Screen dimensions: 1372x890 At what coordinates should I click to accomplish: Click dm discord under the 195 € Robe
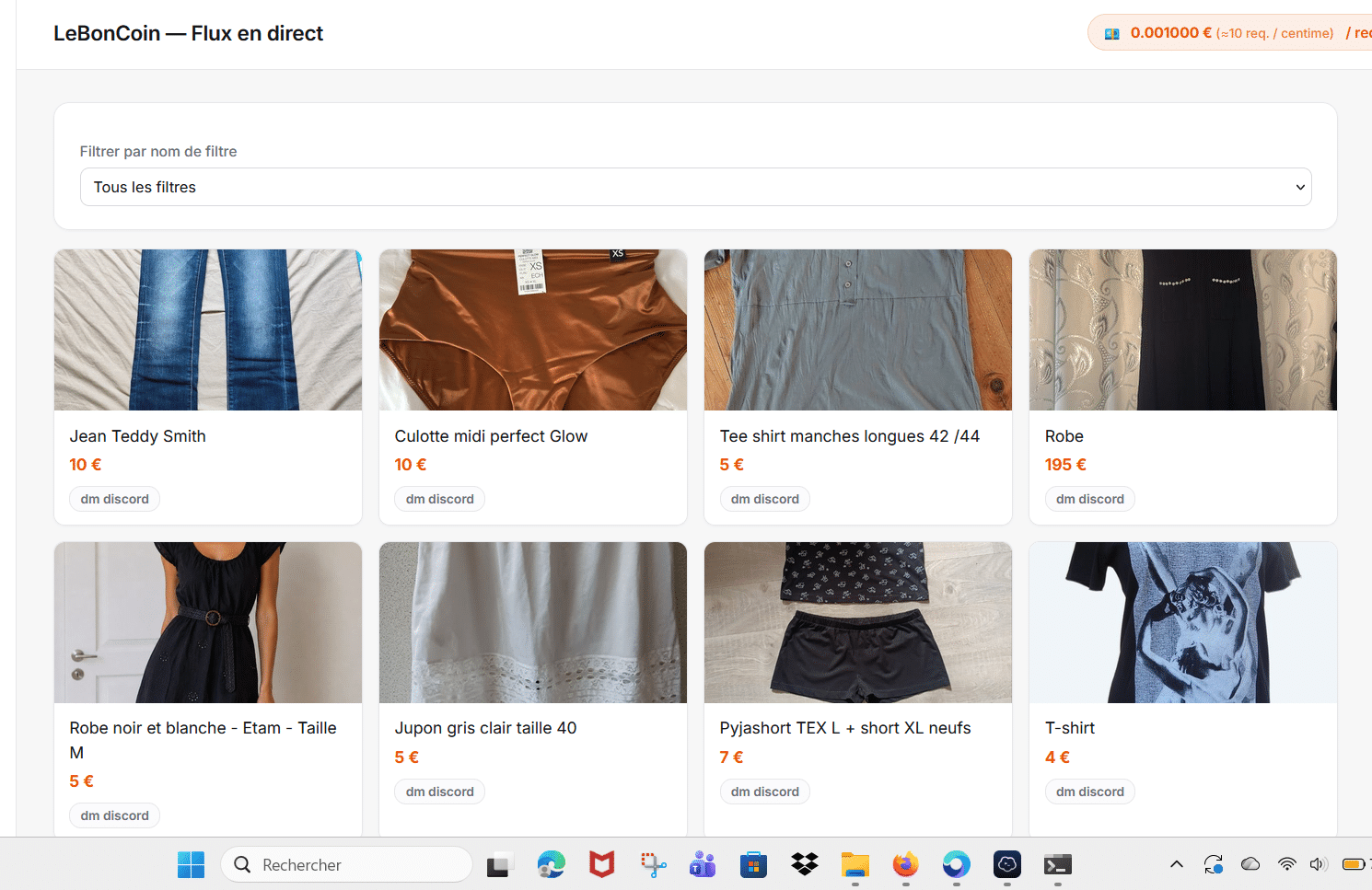coord(1089,499)
